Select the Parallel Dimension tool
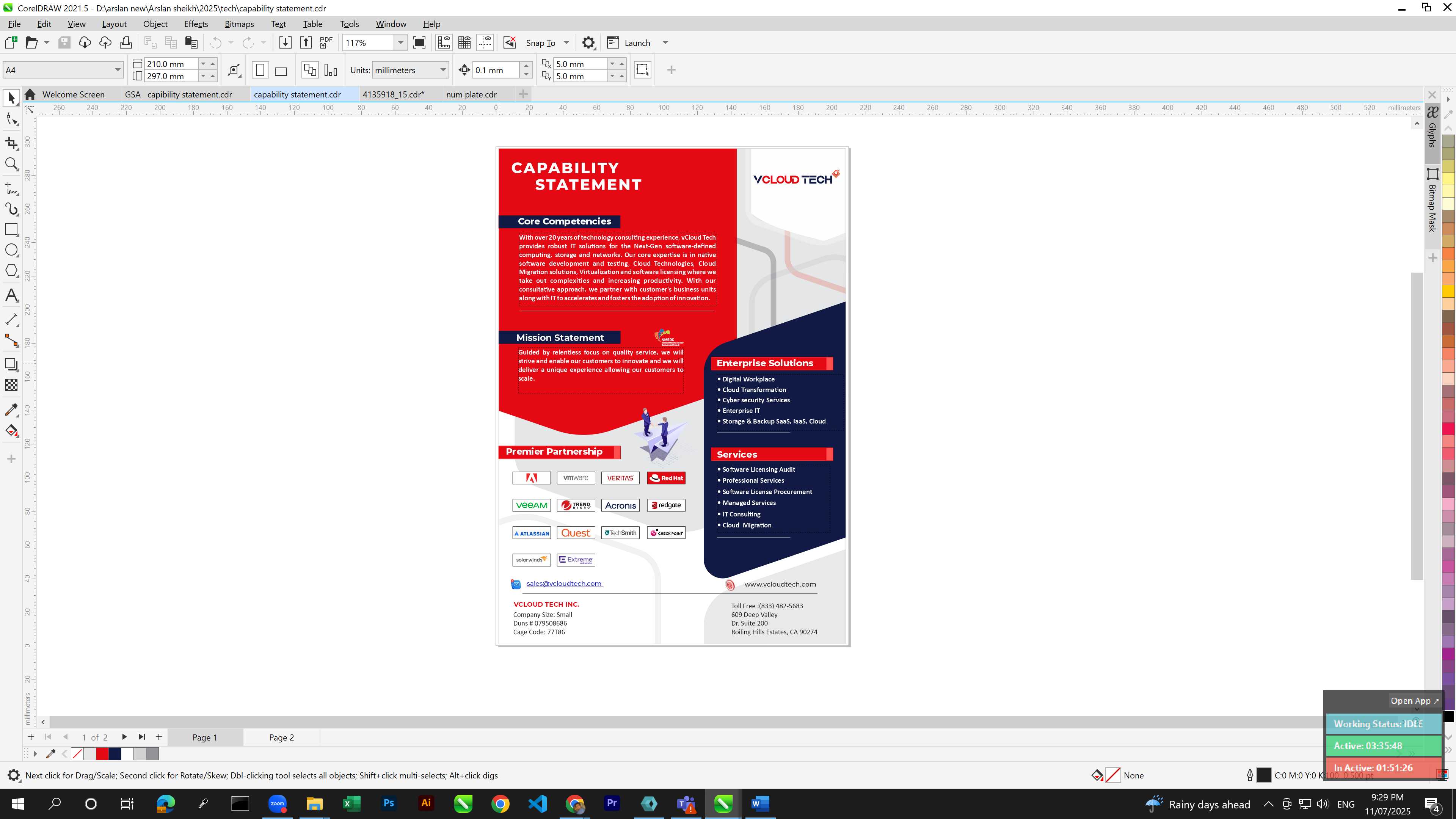The width and height of the screenshot is (1456, 819). coord(11,319)
